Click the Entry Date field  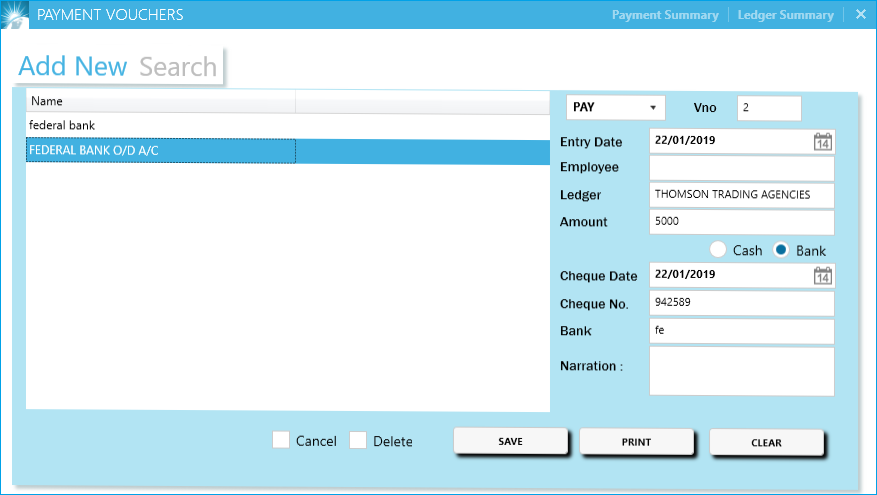click(x=742, y=141)
